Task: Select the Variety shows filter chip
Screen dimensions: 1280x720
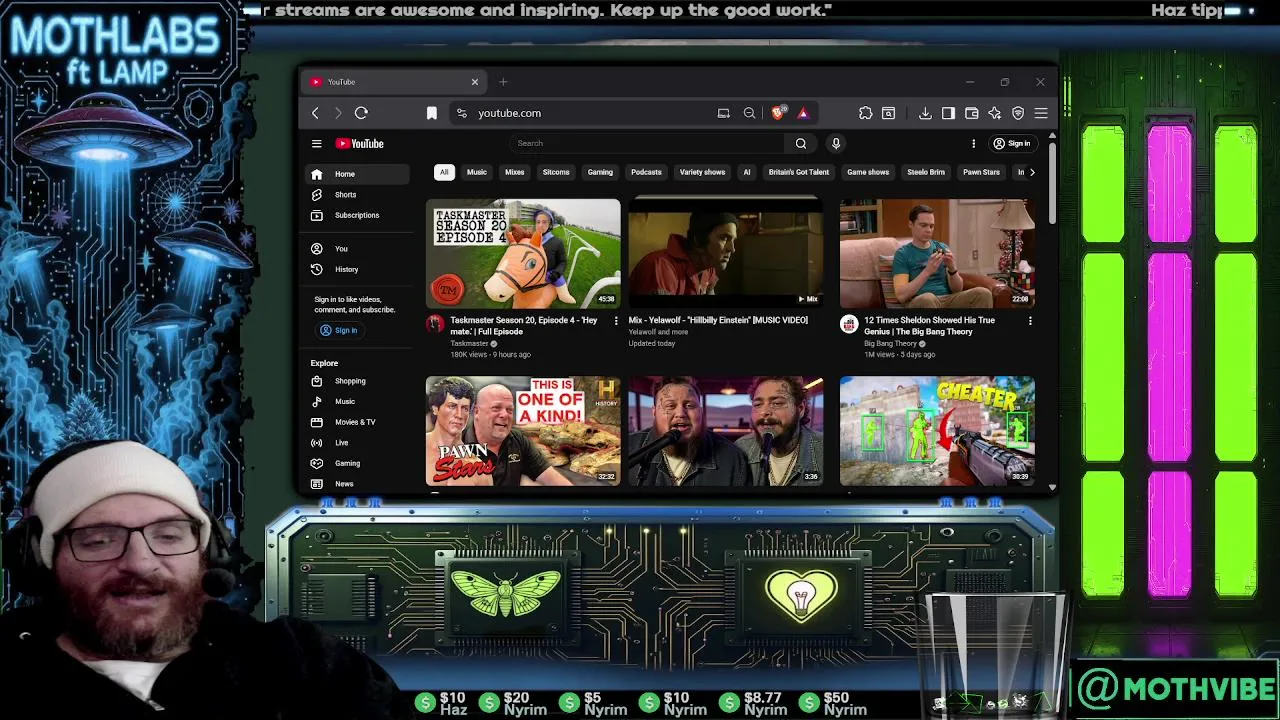Action: click(702, 172)
